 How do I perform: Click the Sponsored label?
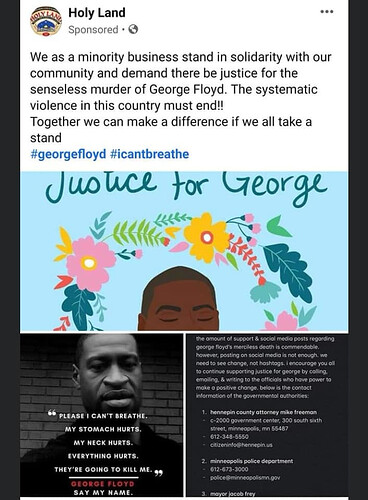tap(93, 30)
